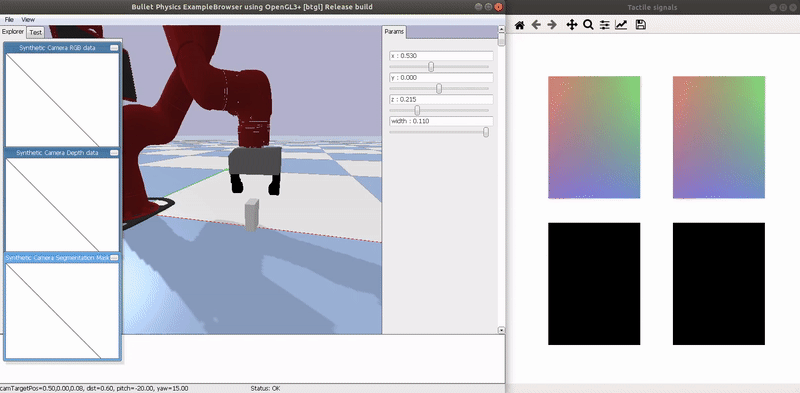Select the Pan axes cross-arrow tool
800x393 pixels.
tap(571, 24)
